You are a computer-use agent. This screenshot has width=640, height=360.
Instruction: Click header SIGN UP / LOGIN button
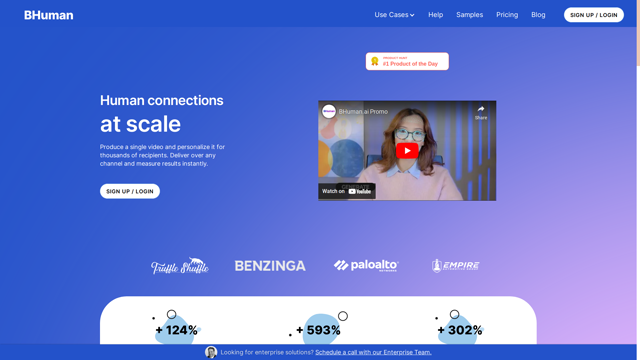(x=593, y=15)
